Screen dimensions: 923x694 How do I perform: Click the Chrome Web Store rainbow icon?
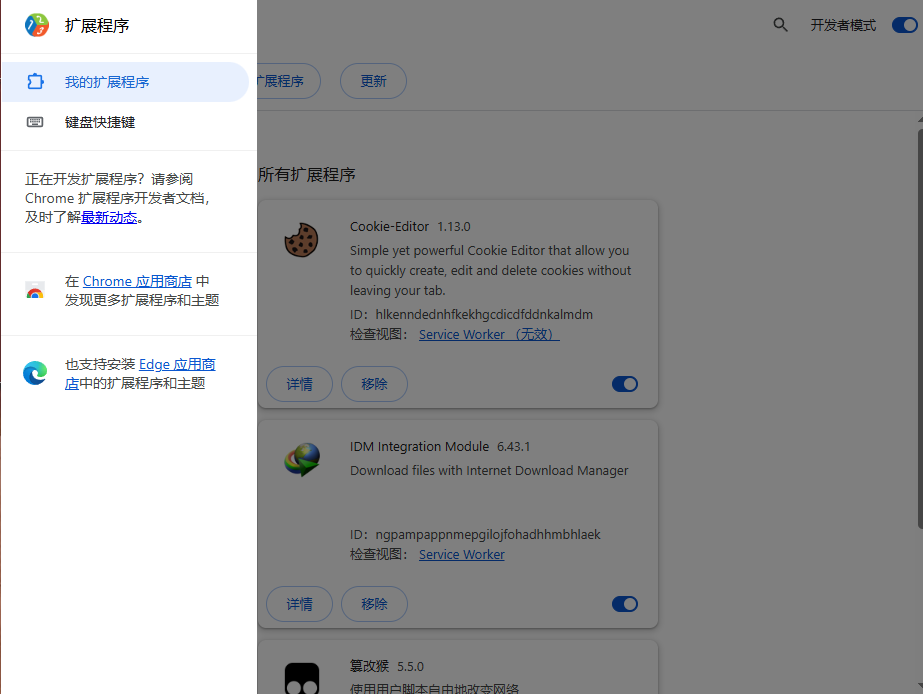[x=35, y=290]
